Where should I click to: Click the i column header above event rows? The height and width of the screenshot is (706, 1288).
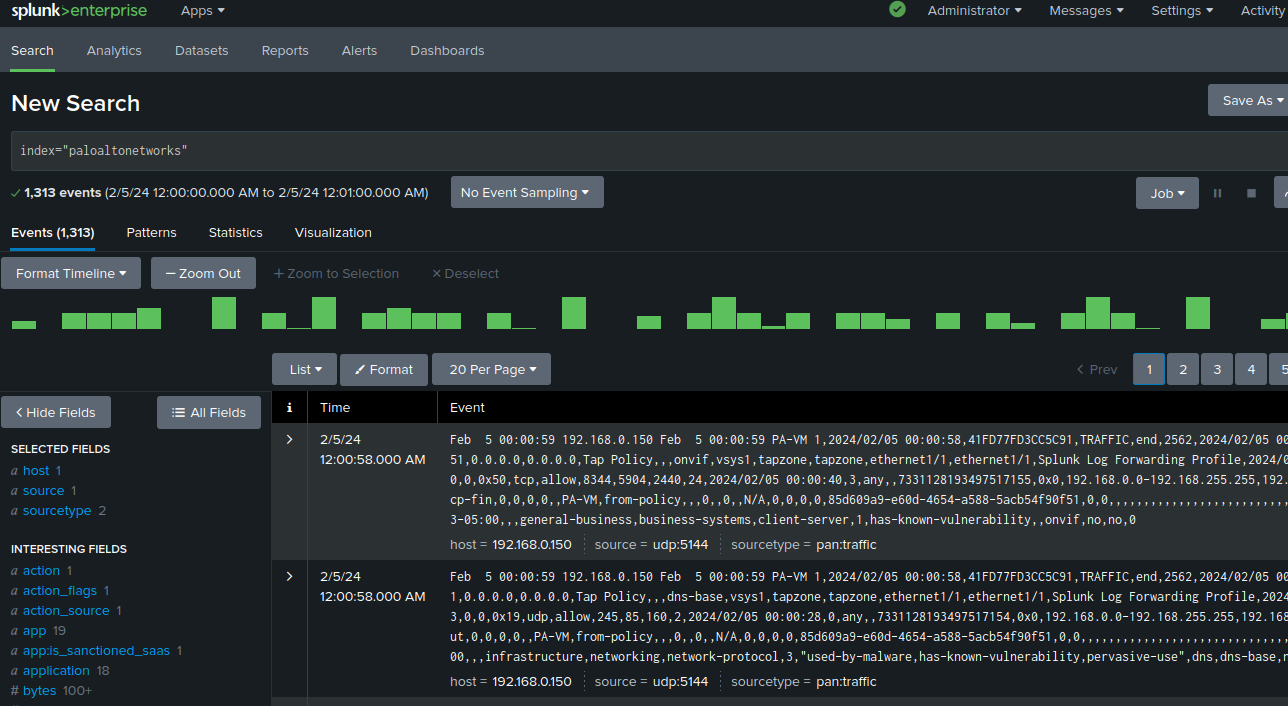pyautogui.click(x=289, y=407)
